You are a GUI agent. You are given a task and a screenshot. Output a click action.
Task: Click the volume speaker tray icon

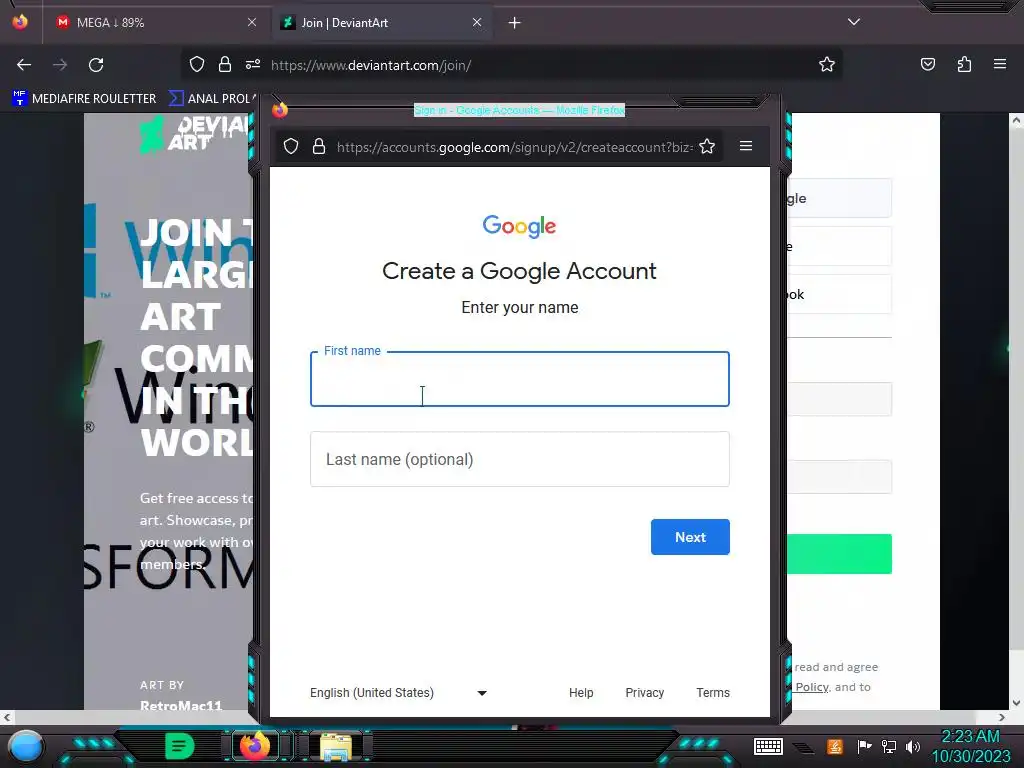click(913, 746)
